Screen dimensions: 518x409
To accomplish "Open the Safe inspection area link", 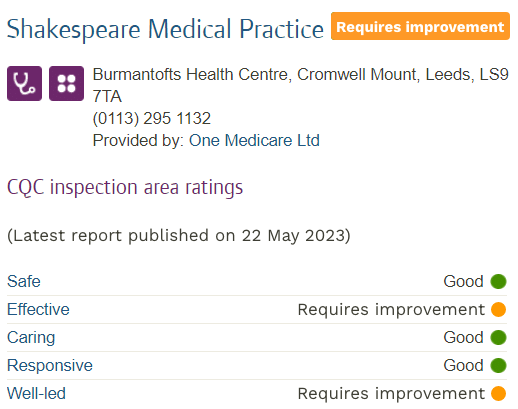I will 24,281.
